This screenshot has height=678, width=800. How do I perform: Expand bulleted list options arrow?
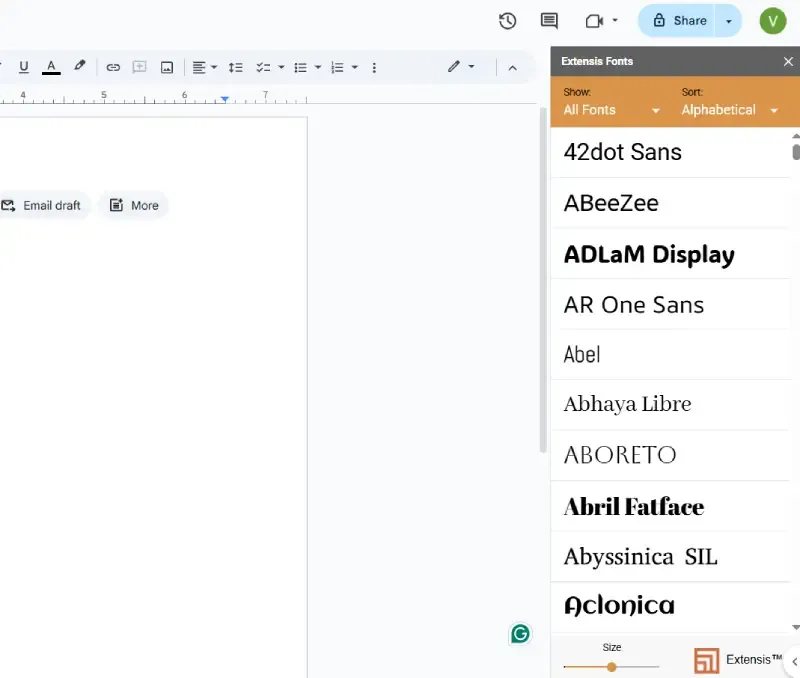coord(317,67)
